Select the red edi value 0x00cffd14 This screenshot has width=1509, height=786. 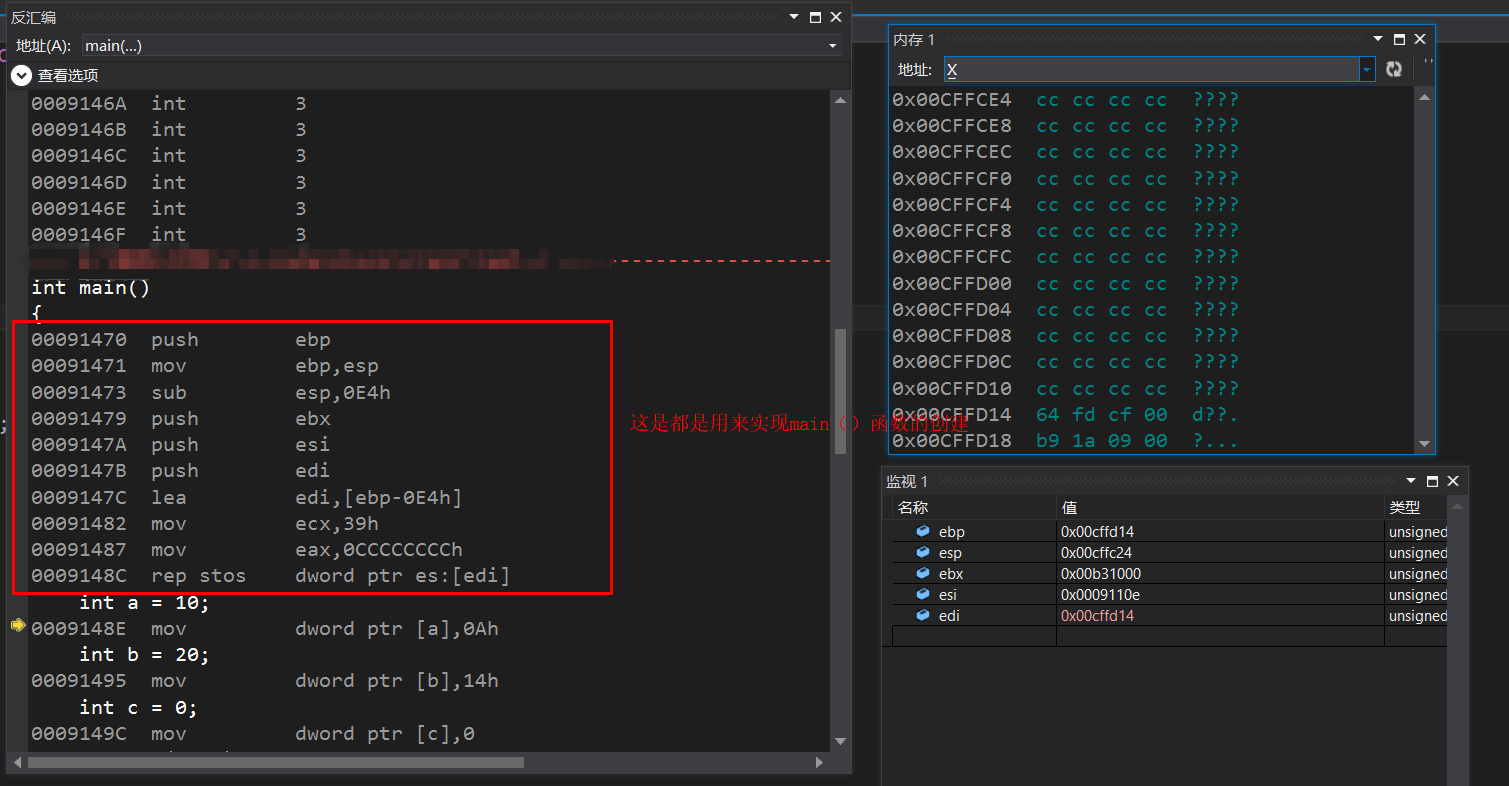click(1096, 616)
